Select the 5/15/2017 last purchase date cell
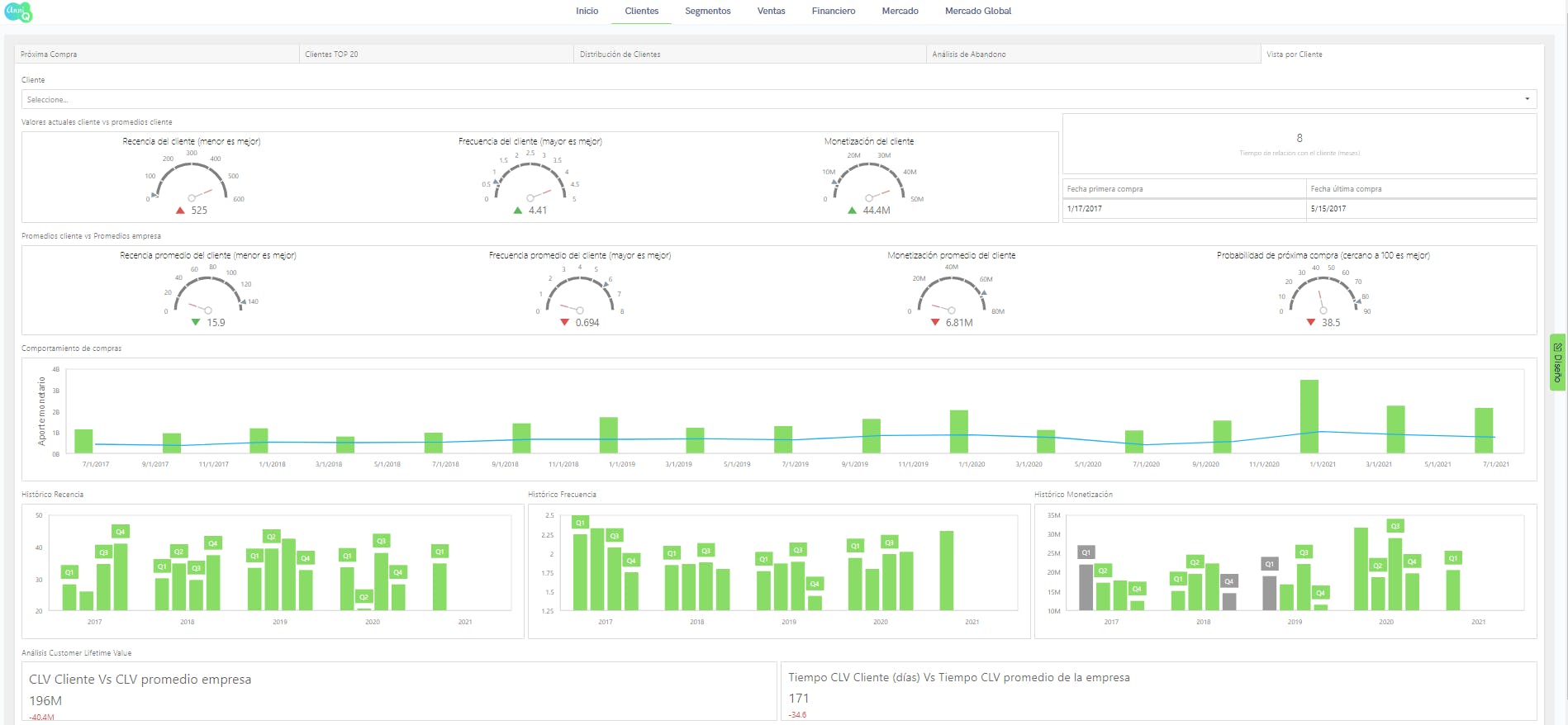Viewport: 1568px width, 725px height. click(x=1421, y=209)
